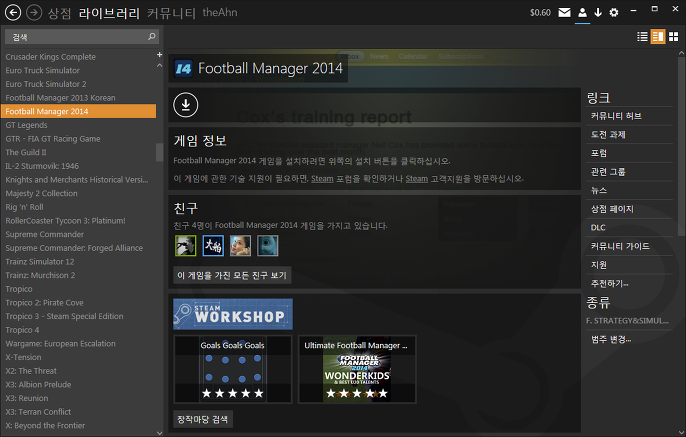Select Wargame: European Escalation
Screen dimensions: 686x437
(x=60, y=344)
